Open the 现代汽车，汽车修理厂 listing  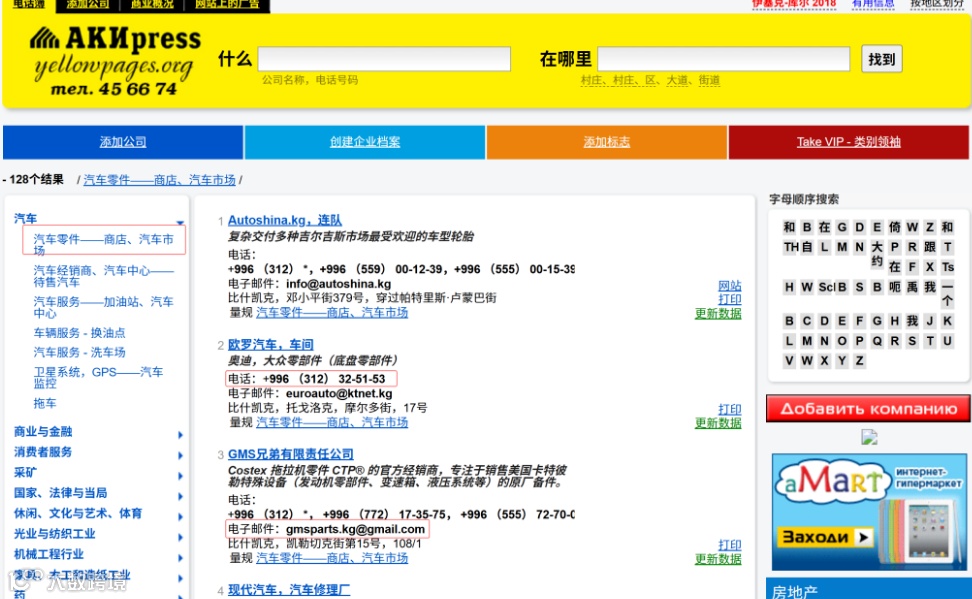(289, 590)
